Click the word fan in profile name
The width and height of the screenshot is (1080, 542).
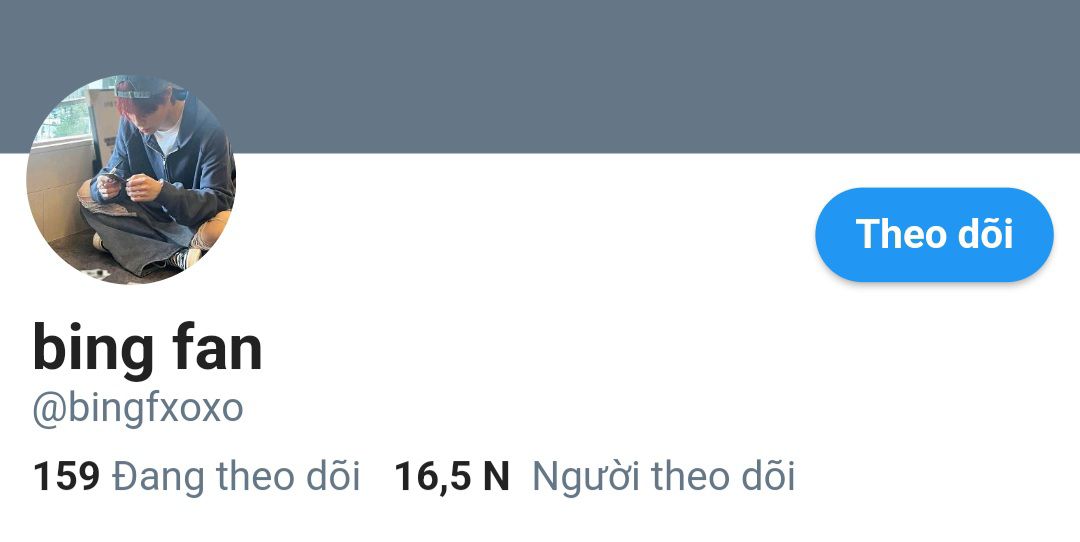[218, 346]
